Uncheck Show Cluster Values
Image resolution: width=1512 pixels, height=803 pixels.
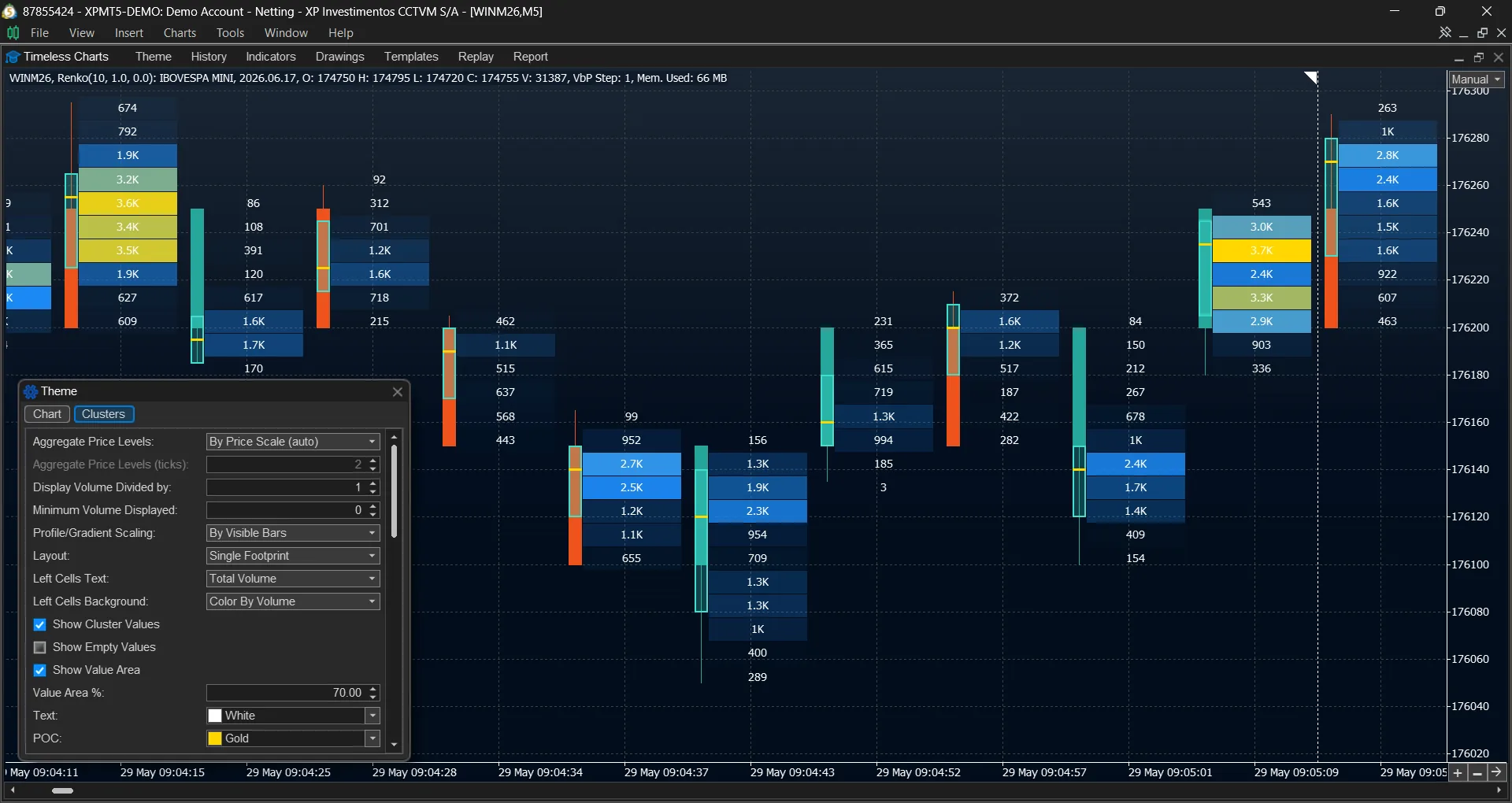40,625
